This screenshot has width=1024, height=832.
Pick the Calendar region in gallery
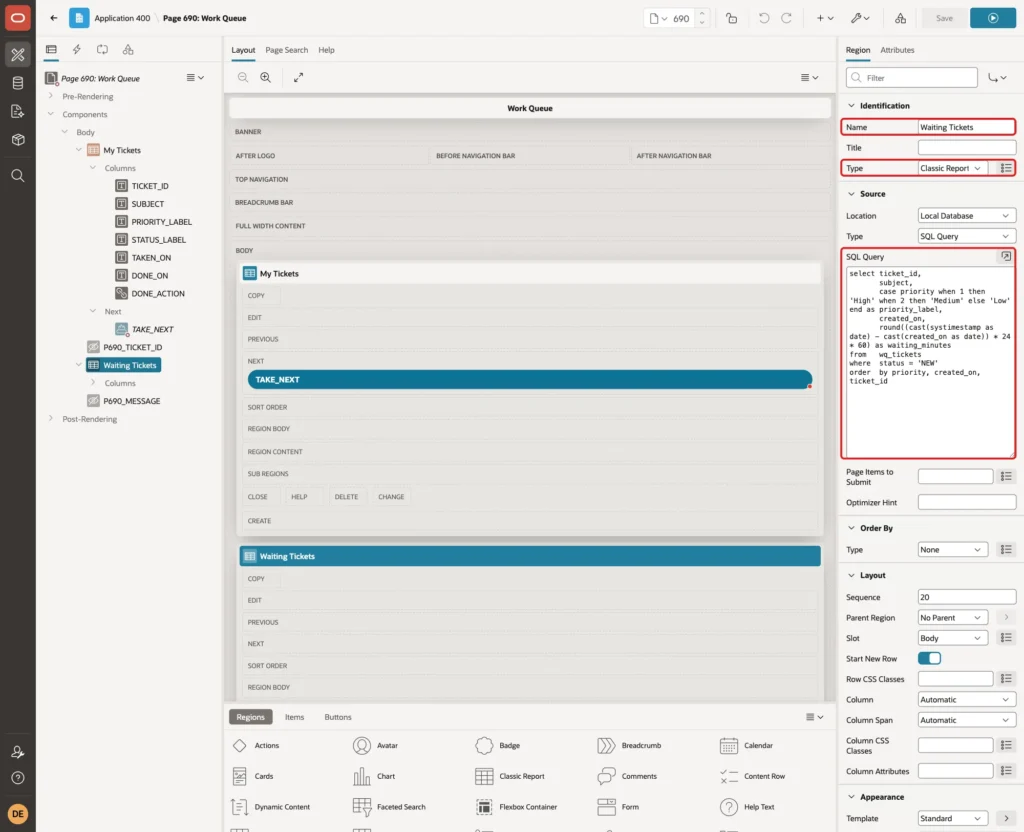746,745
